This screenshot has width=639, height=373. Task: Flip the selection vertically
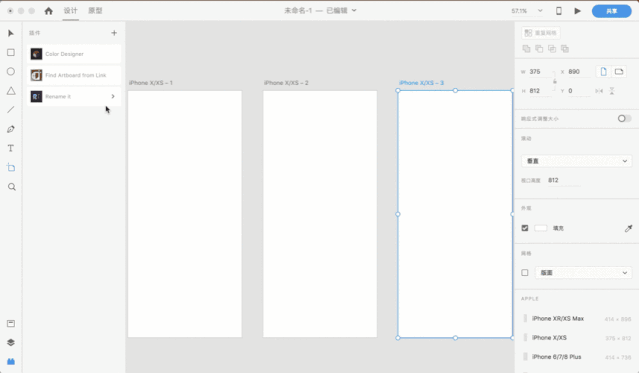click(x=612, y=91)
